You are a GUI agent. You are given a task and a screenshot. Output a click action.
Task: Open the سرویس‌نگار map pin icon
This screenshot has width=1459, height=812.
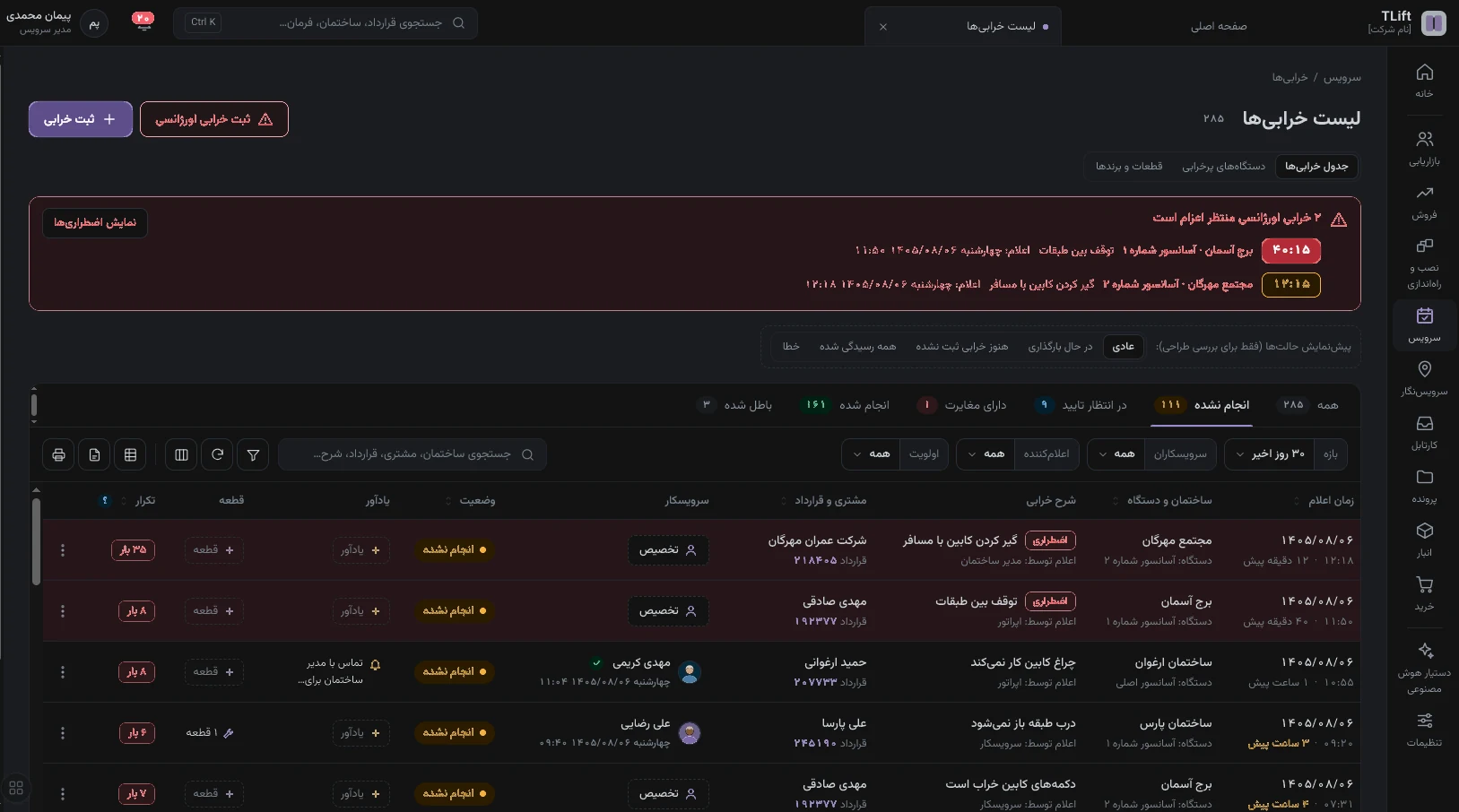click(1424, 377)
